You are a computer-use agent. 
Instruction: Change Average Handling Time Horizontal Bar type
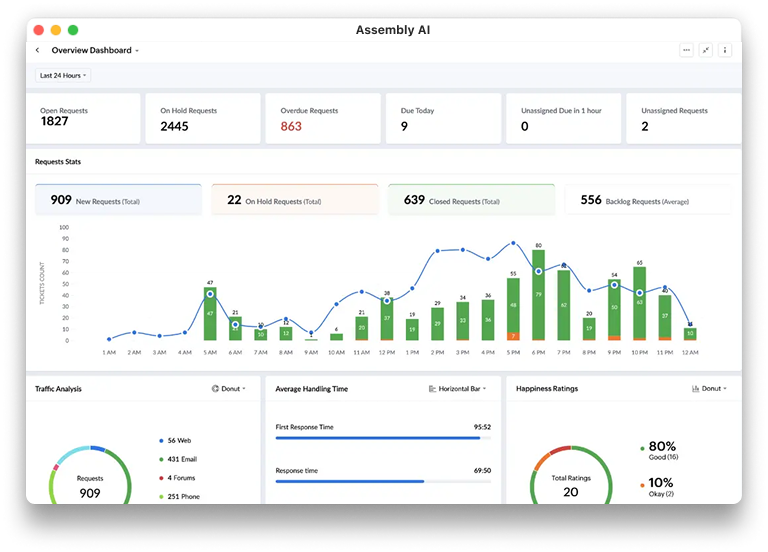click(x=457, y=388)
